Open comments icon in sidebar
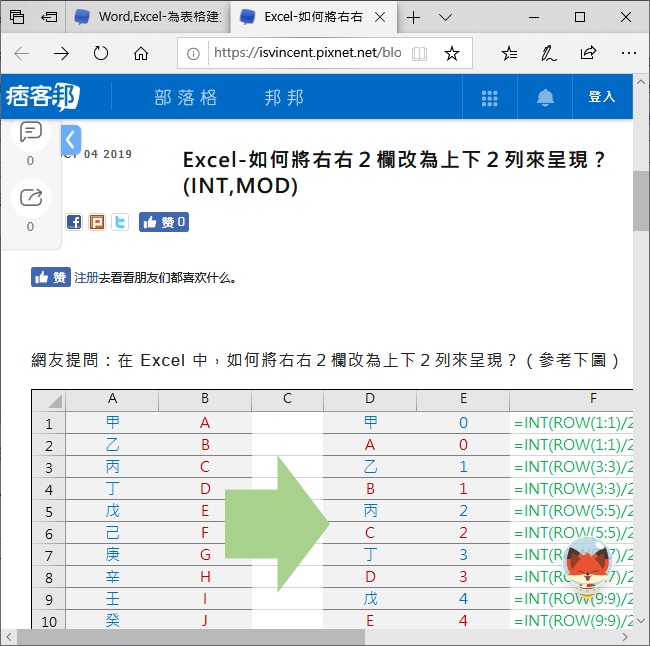650x646 pixels. (x=31, y=131)
